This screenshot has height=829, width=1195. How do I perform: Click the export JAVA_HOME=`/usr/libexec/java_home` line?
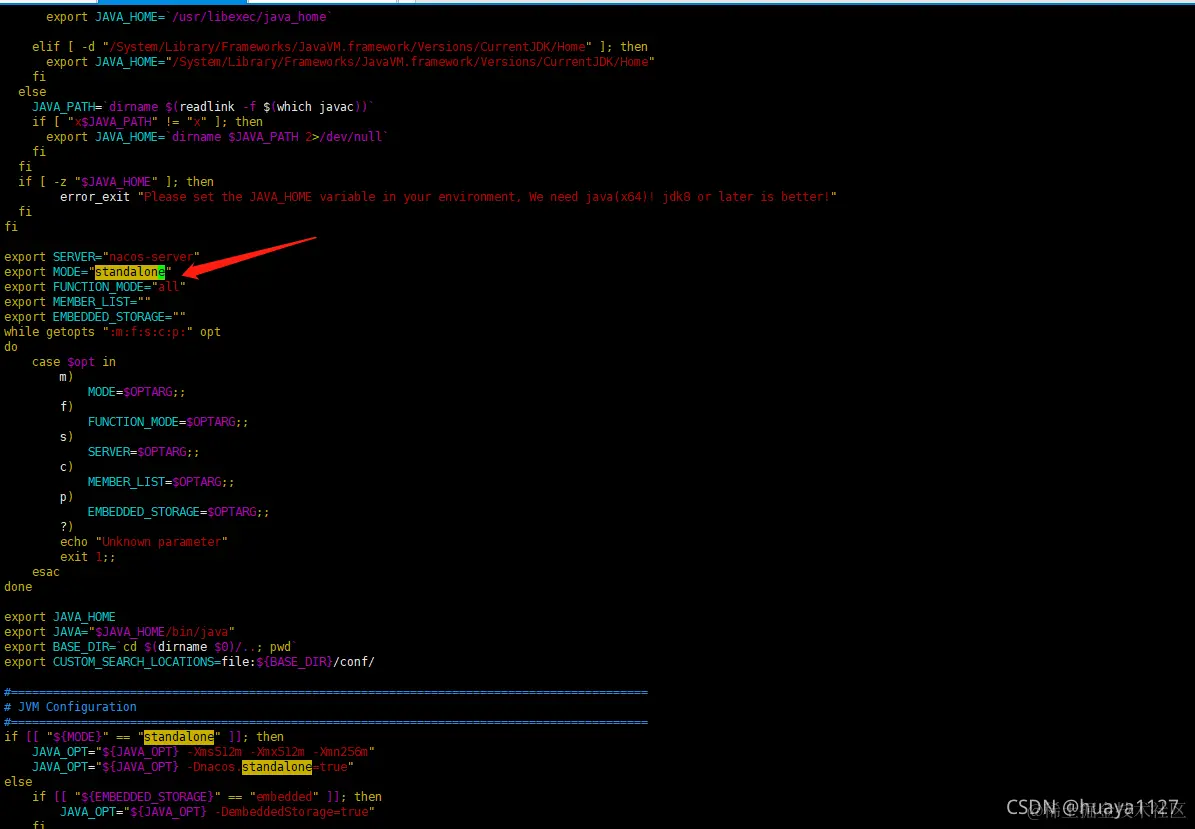click(x=189, y=16)
